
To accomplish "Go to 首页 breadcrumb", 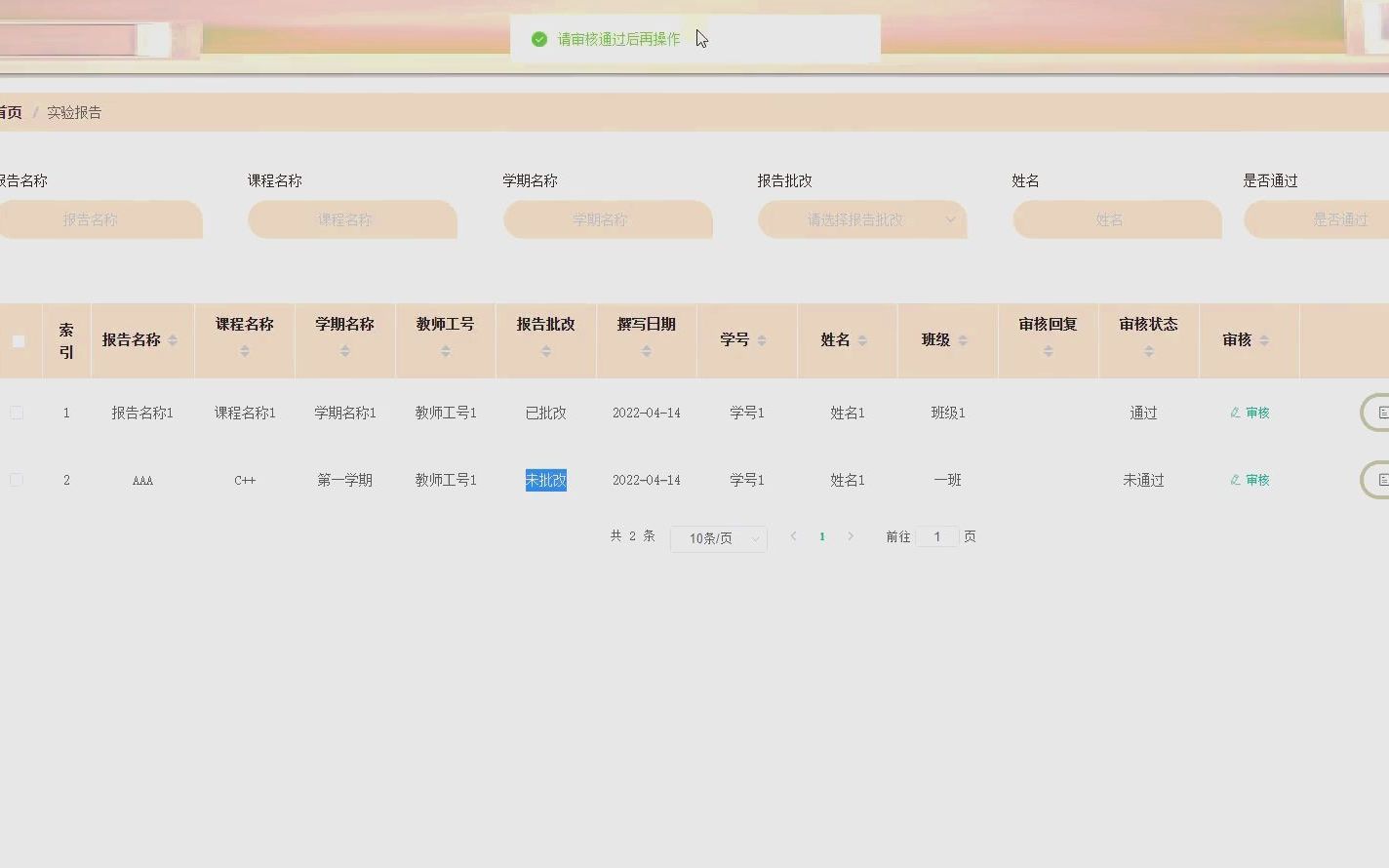I will coord(11,112).
